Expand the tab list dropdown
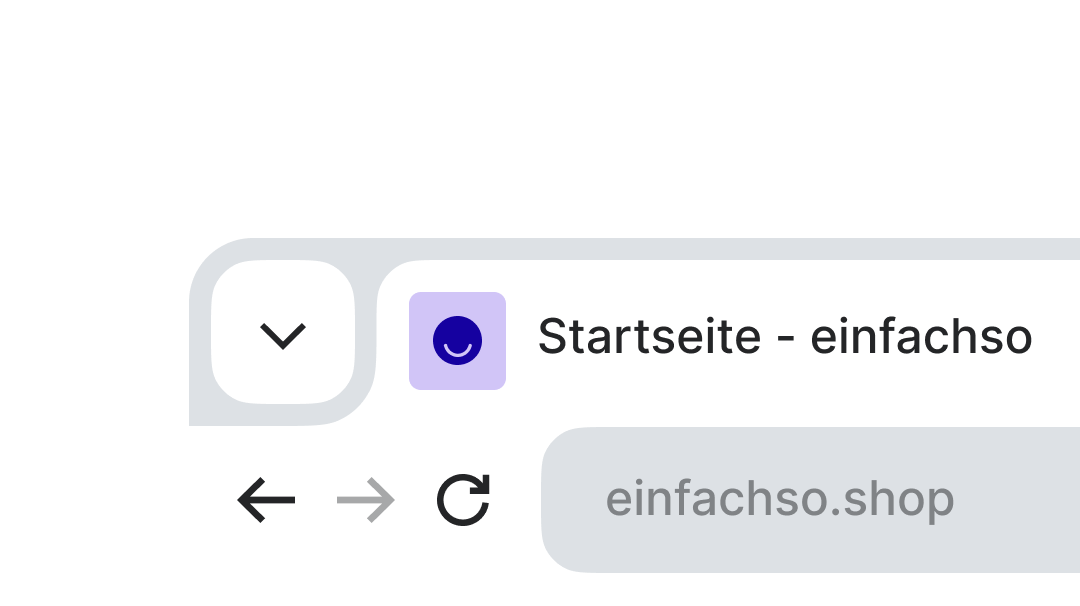Viewport: 1080px width, 606px height. point(283,334)
